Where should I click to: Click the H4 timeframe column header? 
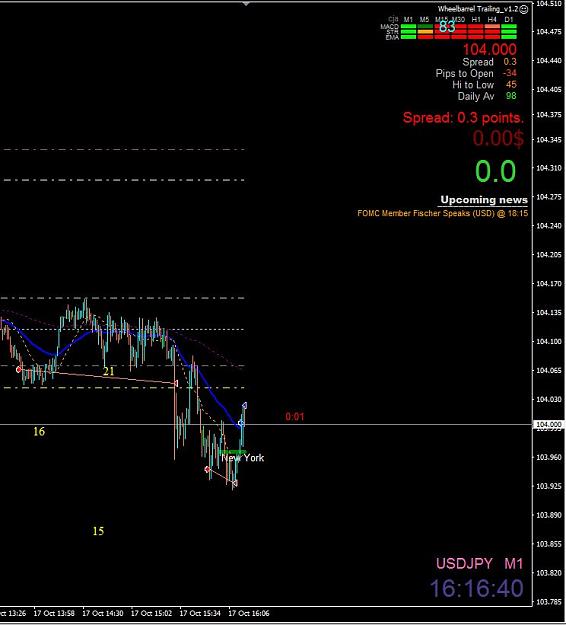tap(492, 19)
